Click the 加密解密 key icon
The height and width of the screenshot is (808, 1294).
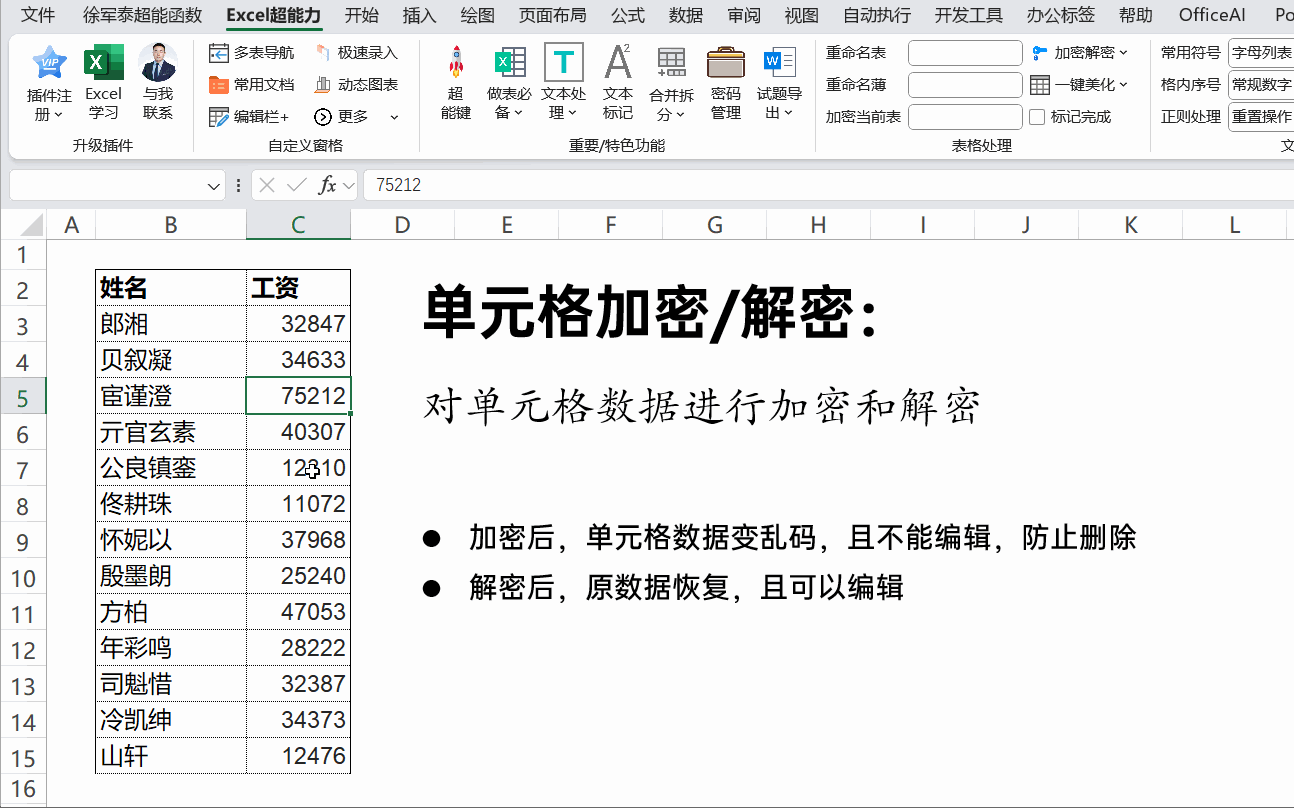(1040, 52)
